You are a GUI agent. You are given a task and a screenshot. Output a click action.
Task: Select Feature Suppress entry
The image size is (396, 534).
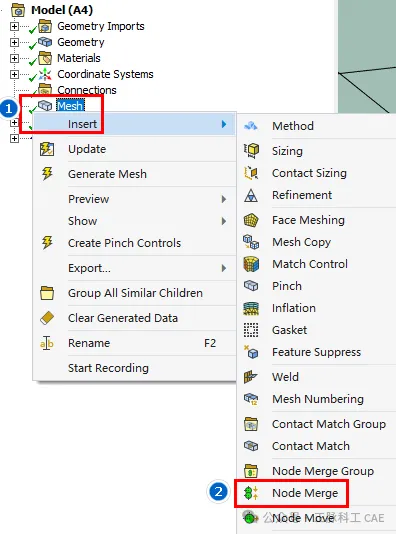(x=317, y=352)
